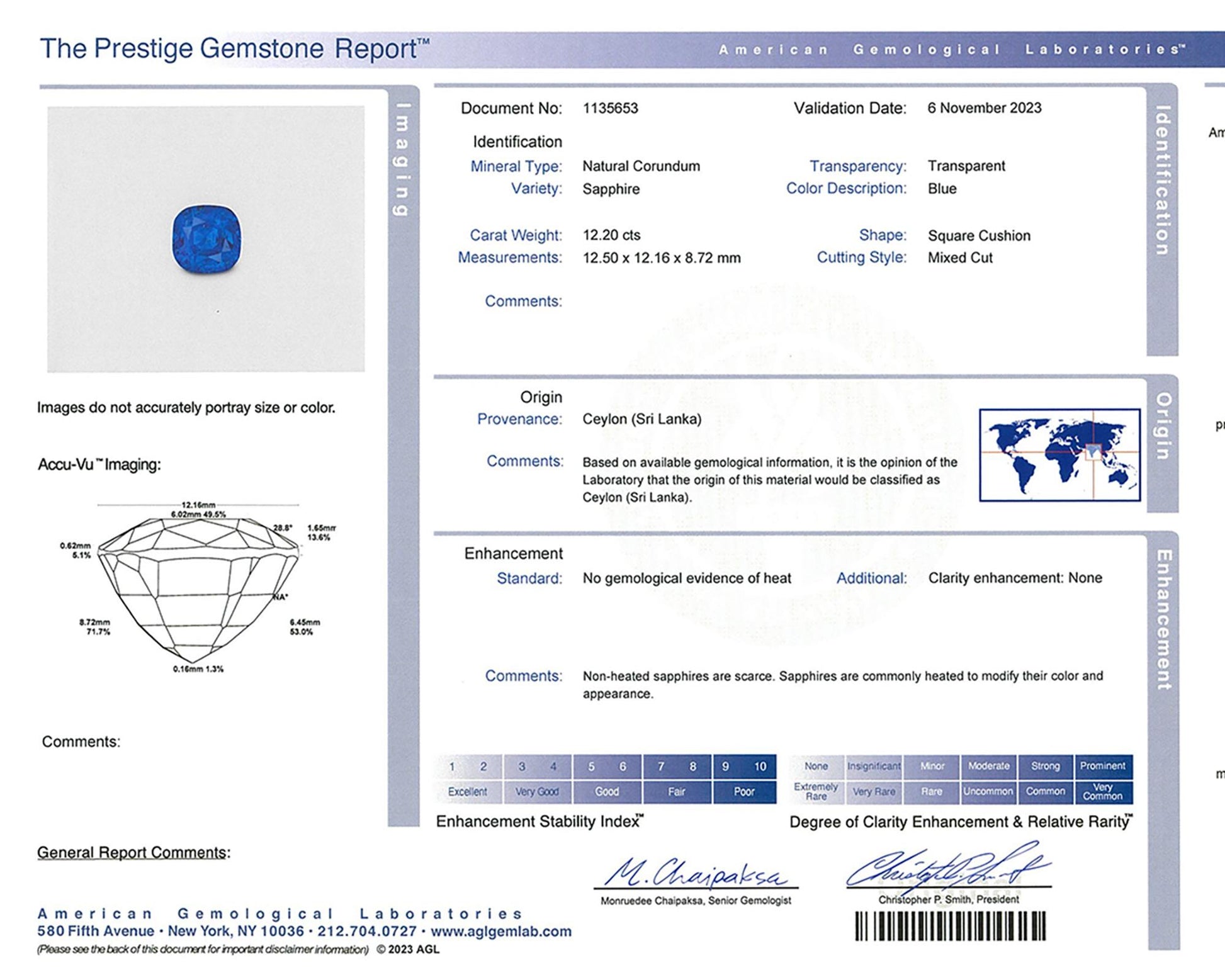Click the Prominent clarity enhancement cell
This screenshot has width=1225, height=980.
(x=1103, y=766)
